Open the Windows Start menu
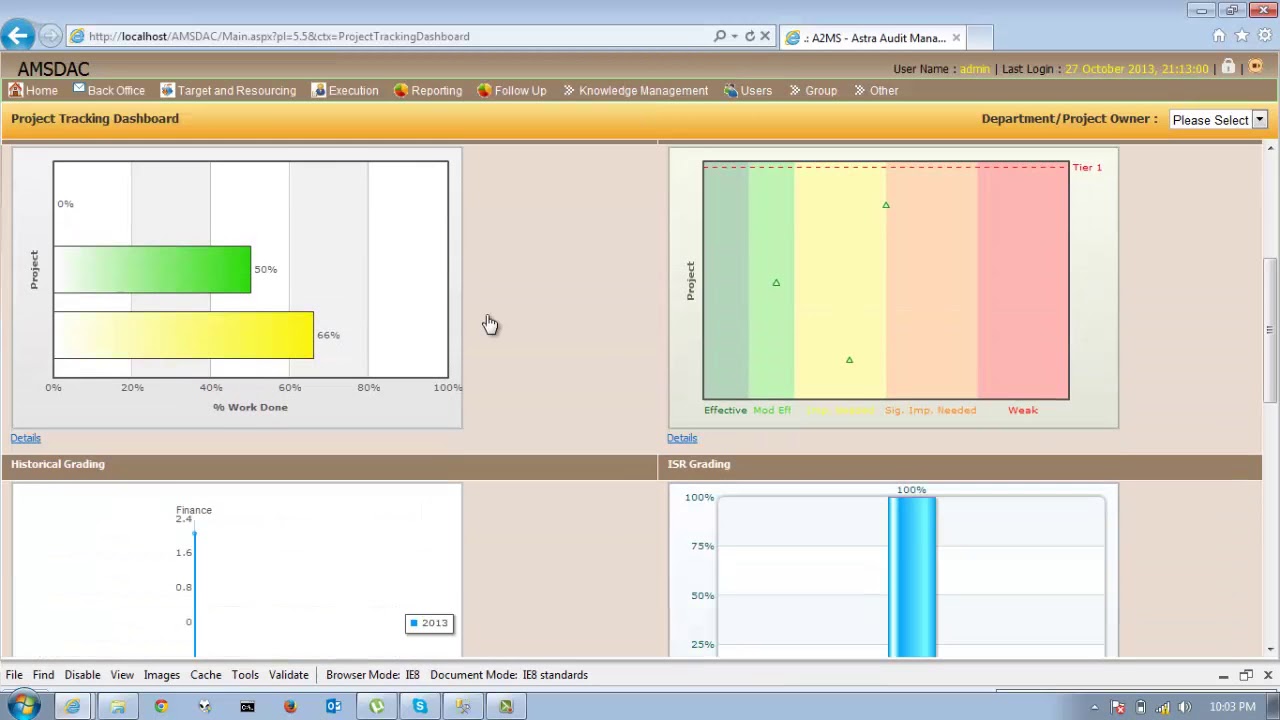Screen dimensions: 1280x720 [23, 707]
